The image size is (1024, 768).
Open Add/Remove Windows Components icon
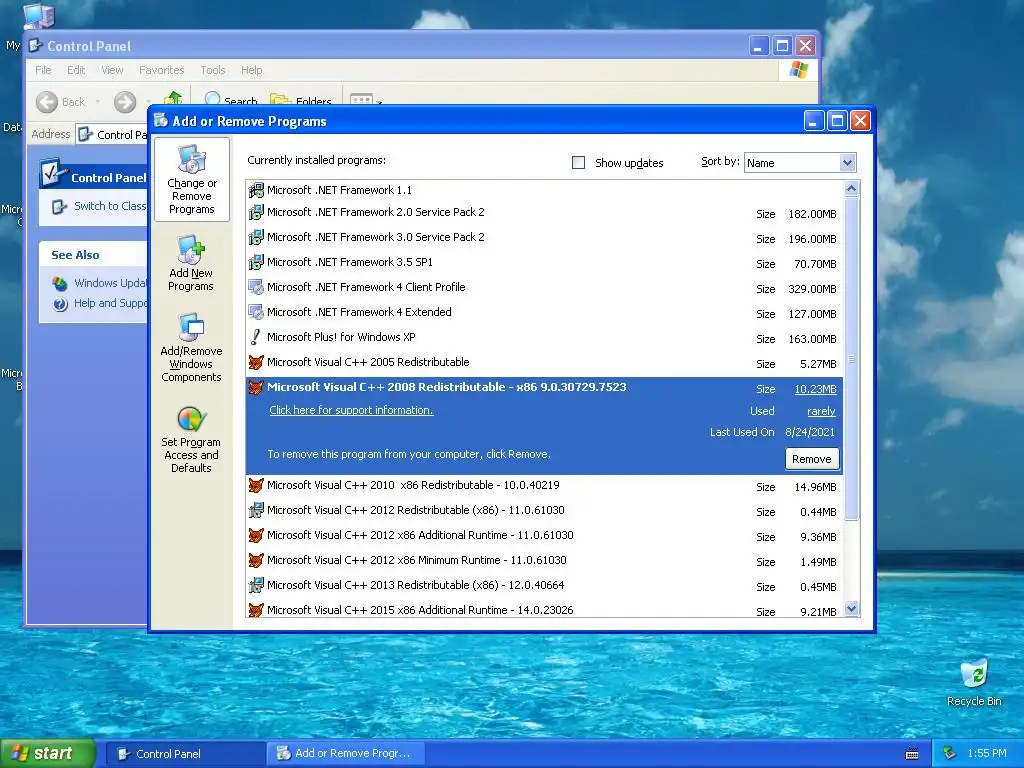[191, 327]
